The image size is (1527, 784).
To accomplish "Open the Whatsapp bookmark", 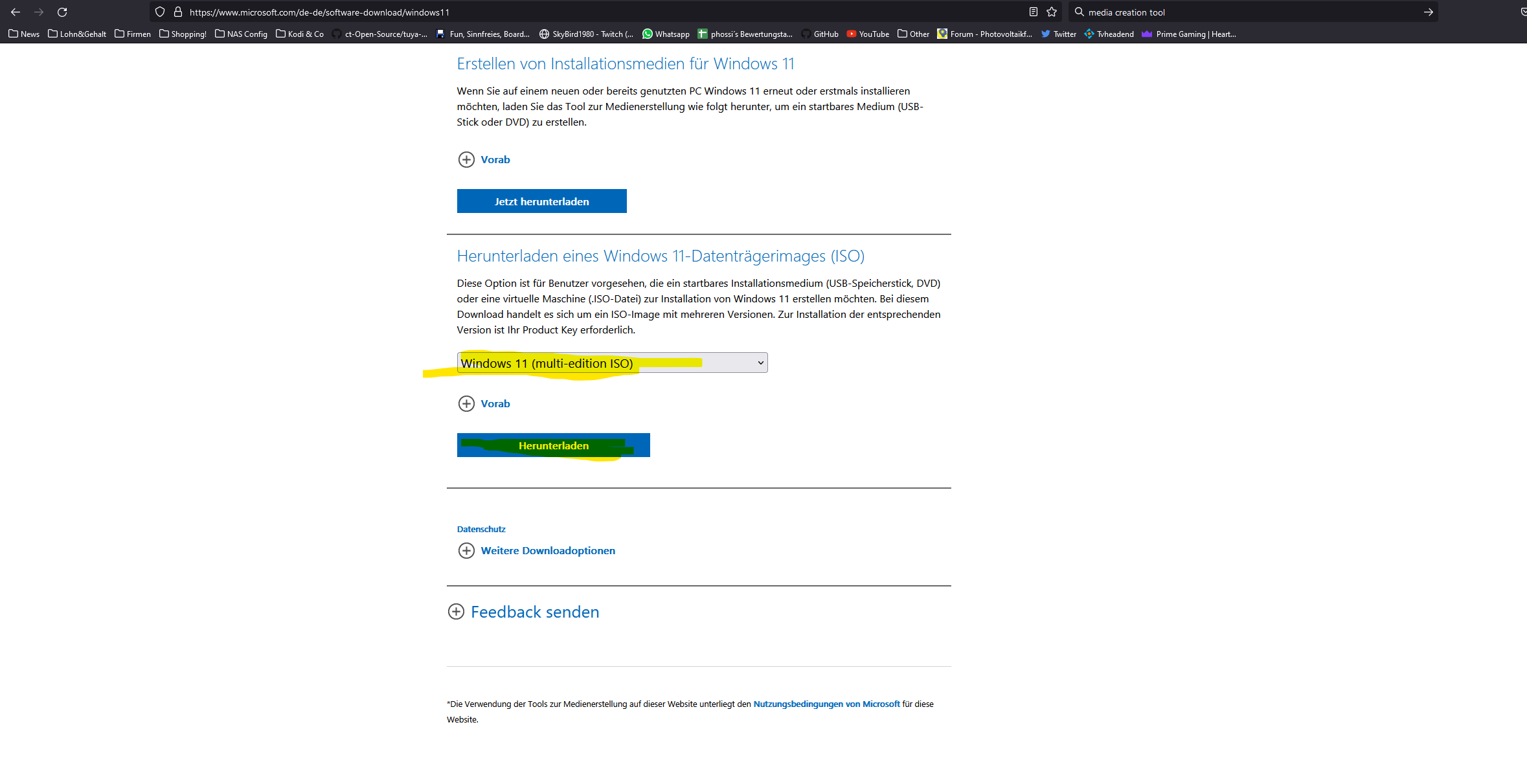I will [x=666, y=34].
